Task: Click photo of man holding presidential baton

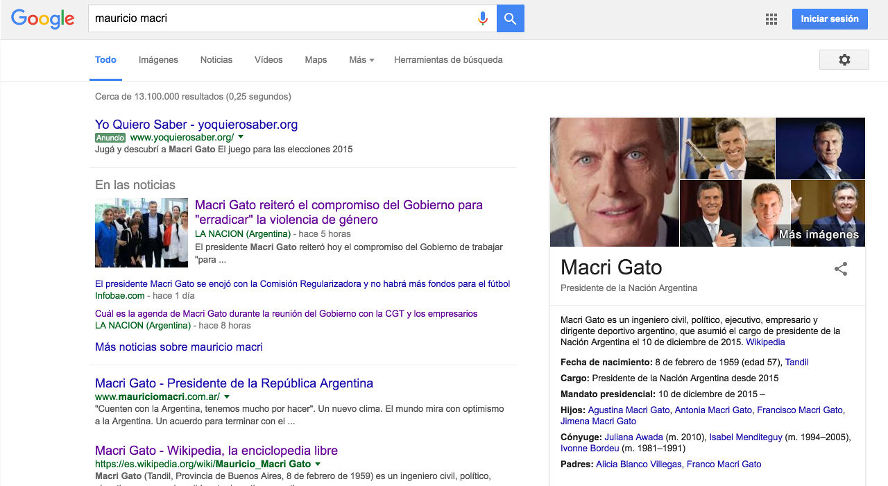Action: pos(727,148)
